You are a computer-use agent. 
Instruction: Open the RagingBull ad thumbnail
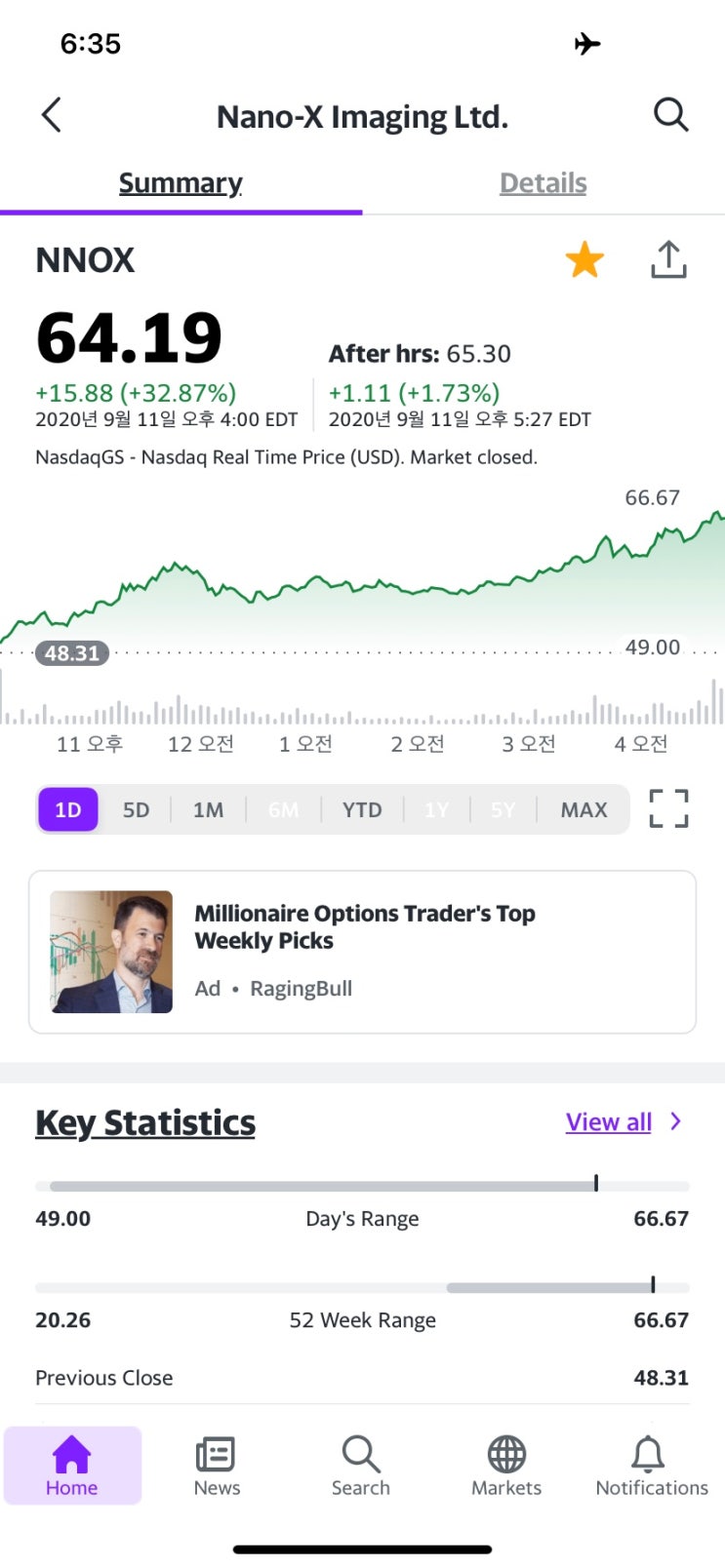click(111, 952)
